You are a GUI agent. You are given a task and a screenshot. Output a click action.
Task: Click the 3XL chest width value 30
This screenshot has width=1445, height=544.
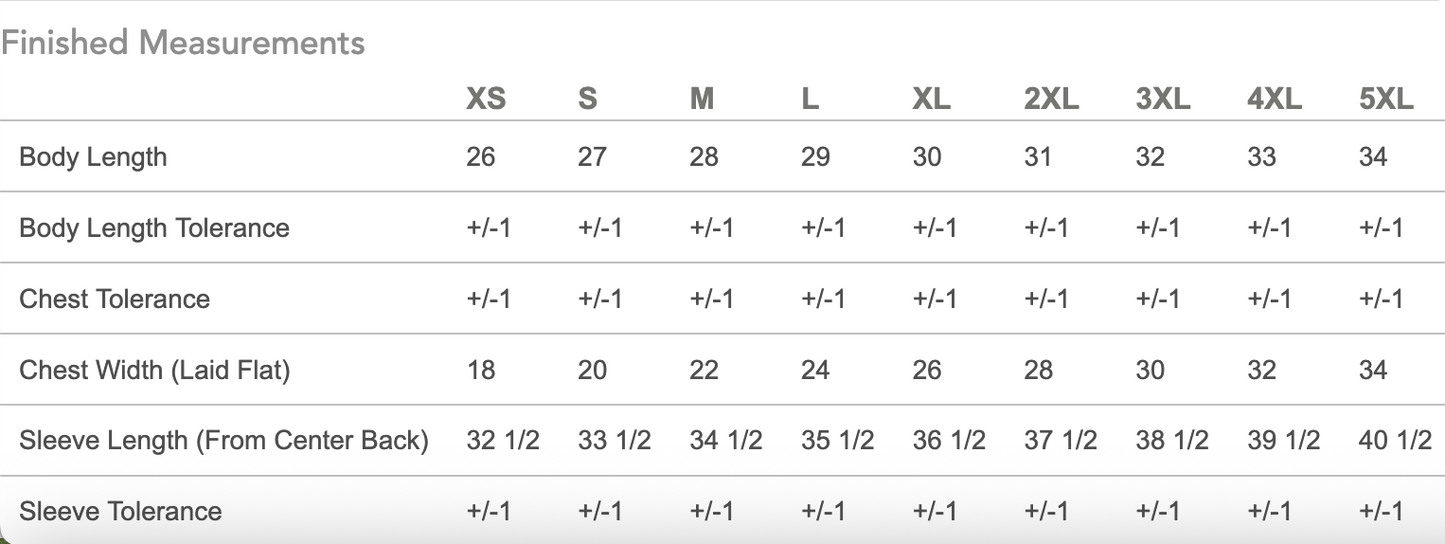point(1150,370)
